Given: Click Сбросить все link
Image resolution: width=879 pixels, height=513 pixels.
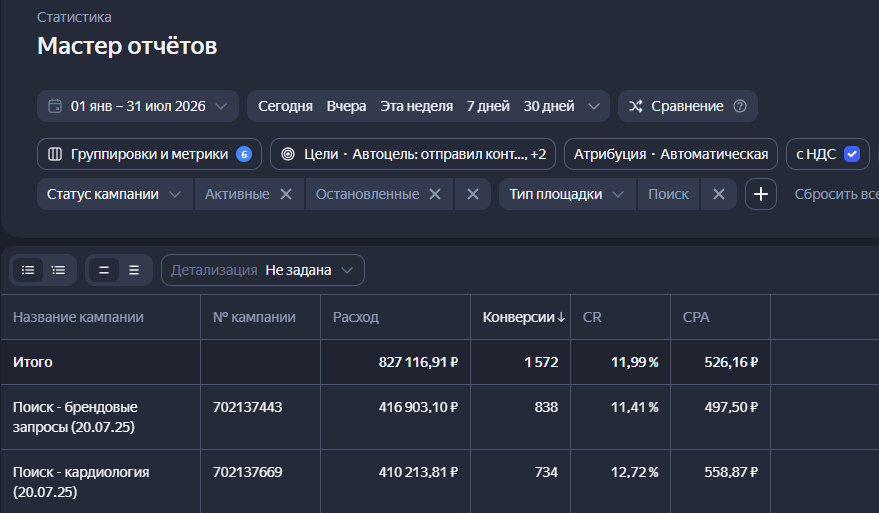Looking at the screenshot, I should click(x=836, y=194).
